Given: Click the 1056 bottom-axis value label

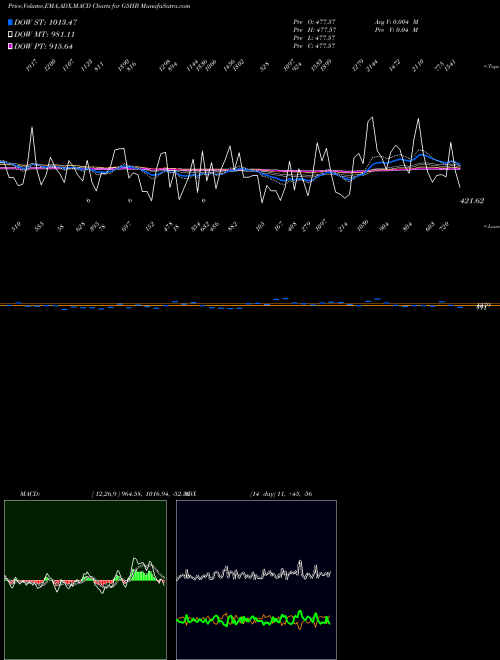Looking at the screenshot, I should (362, 226).
